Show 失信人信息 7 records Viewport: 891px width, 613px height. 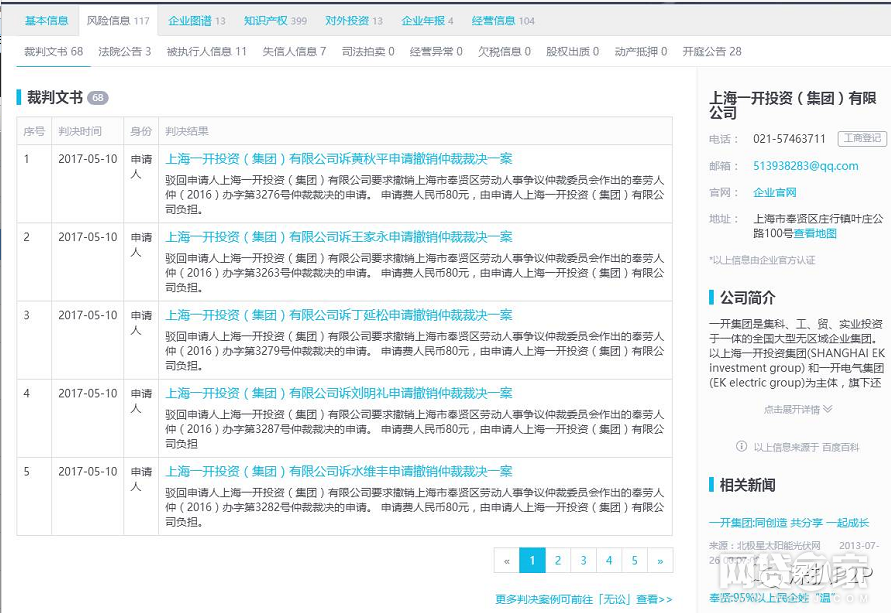[294, 52]
